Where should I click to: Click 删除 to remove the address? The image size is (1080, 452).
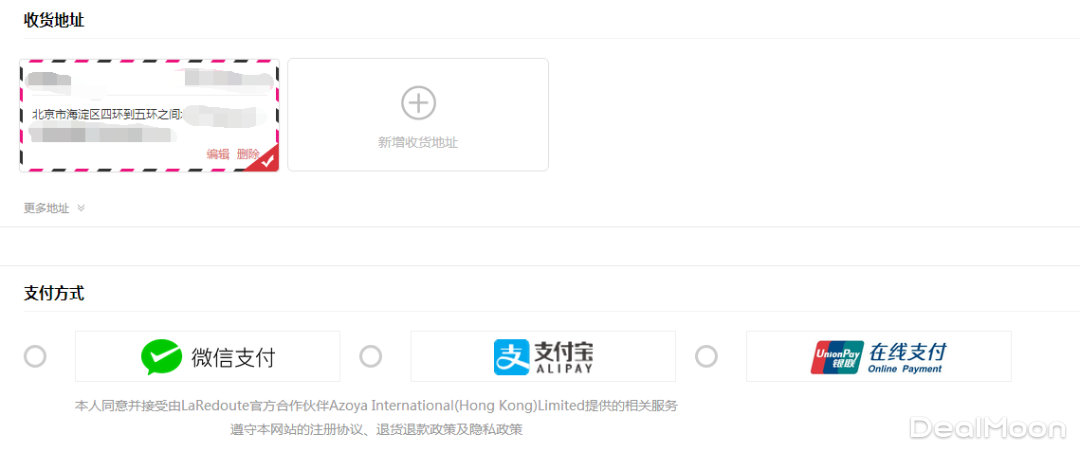(248, 154)
